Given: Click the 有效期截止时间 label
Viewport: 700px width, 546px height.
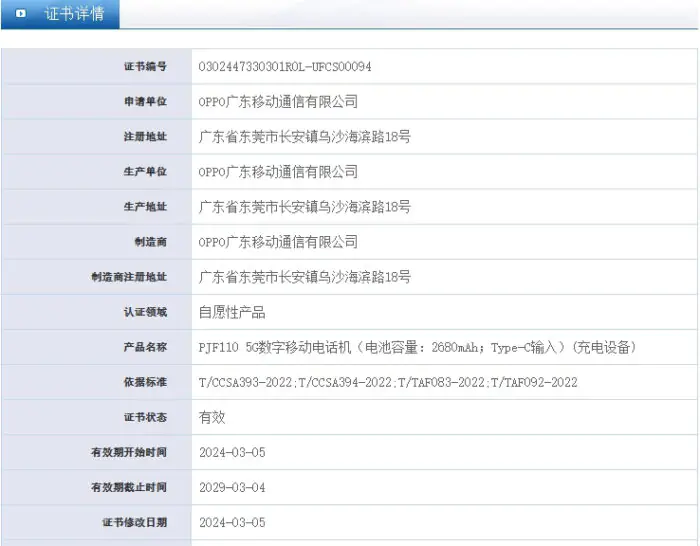Looking at the screenshot, I should tap(129, 487).
